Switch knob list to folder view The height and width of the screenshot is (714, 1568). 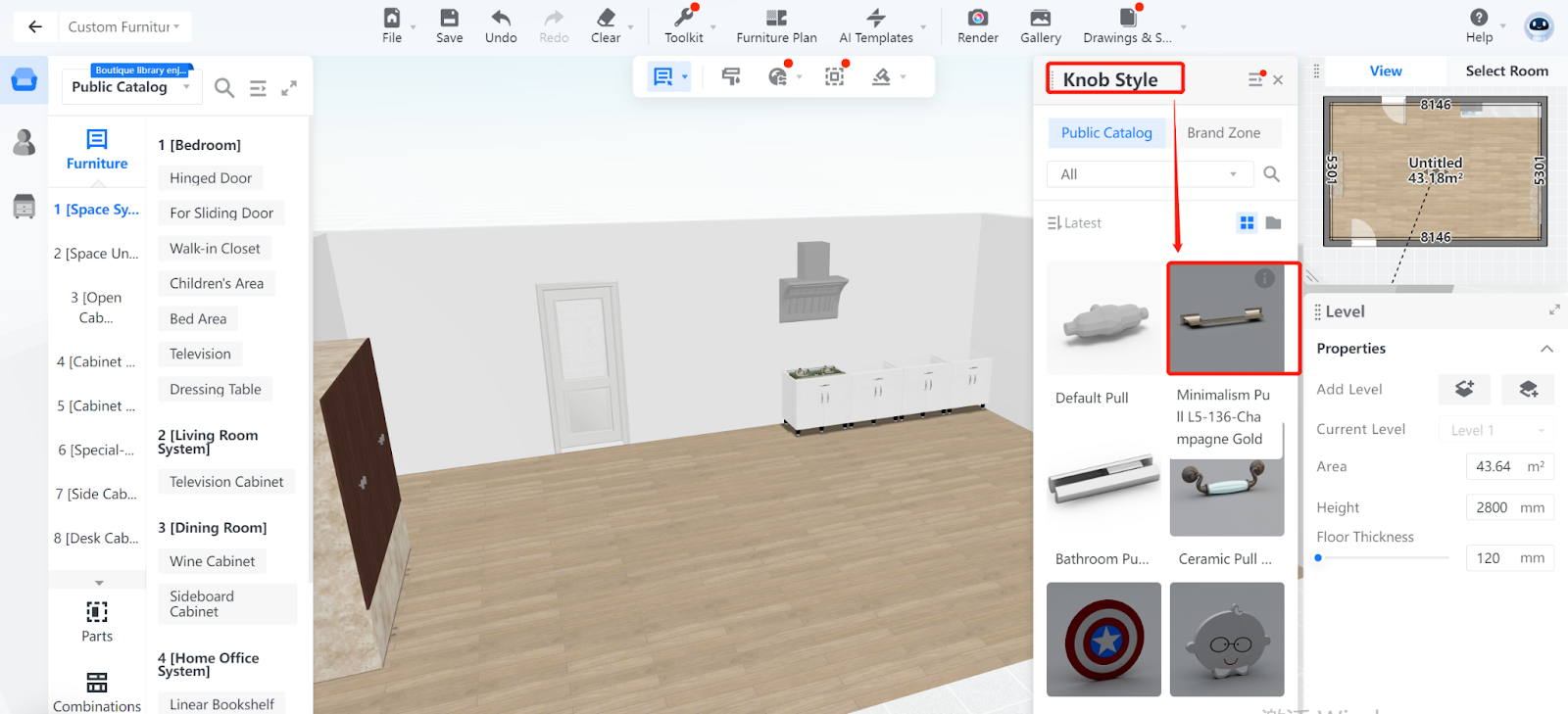point(1273,223)
